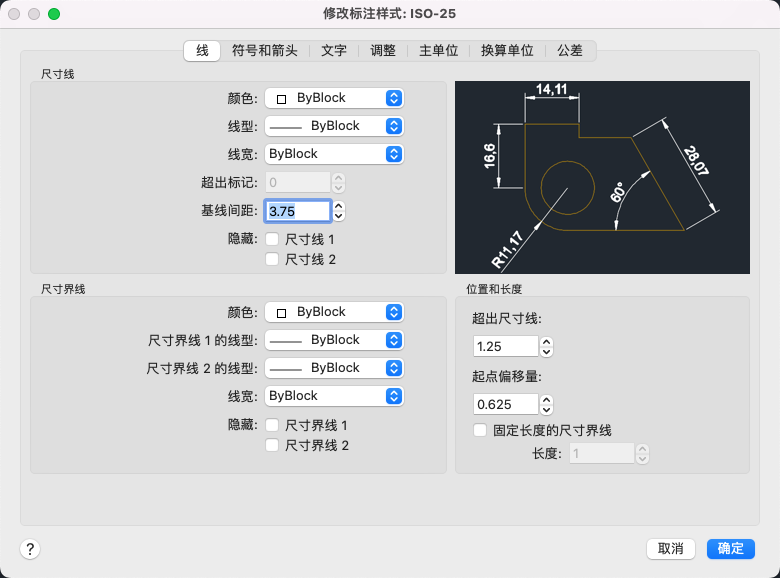This screenshot has height=578, width=780.
Task: Click the 起点偏移量 stepper arrows
Action: coord(546,404)
